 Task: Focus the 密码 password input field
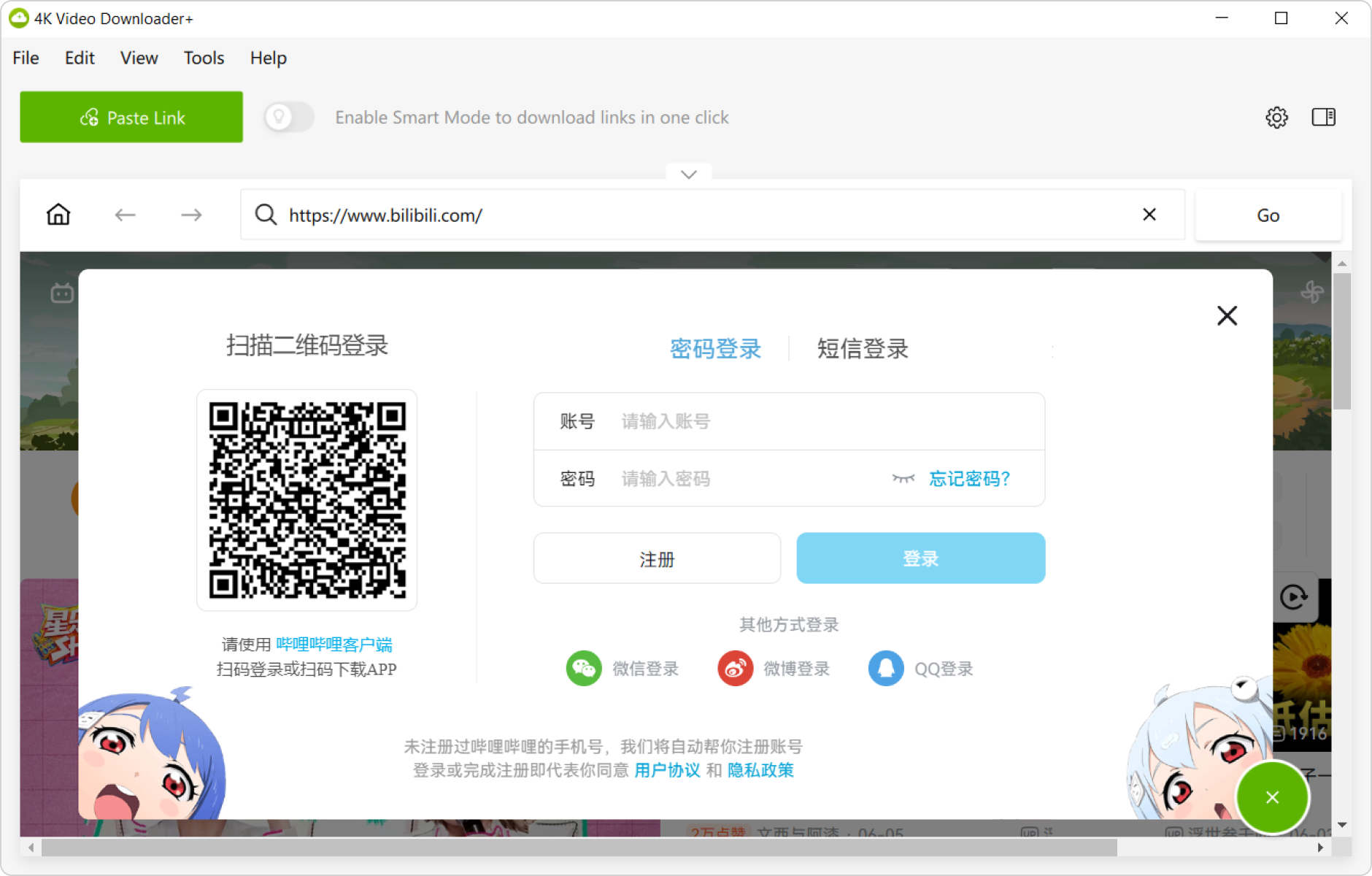790,478
